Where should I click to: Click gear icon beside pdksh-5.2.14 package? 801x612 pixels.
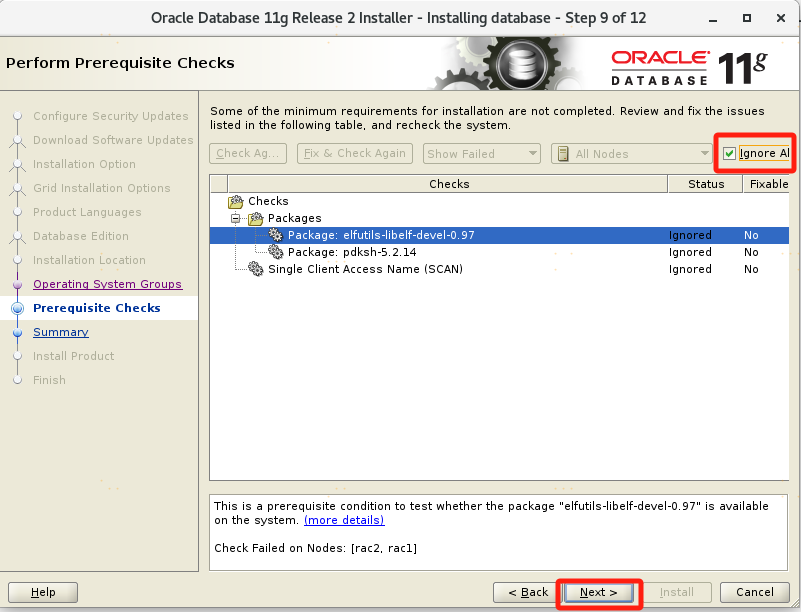(x=275, y=252)
